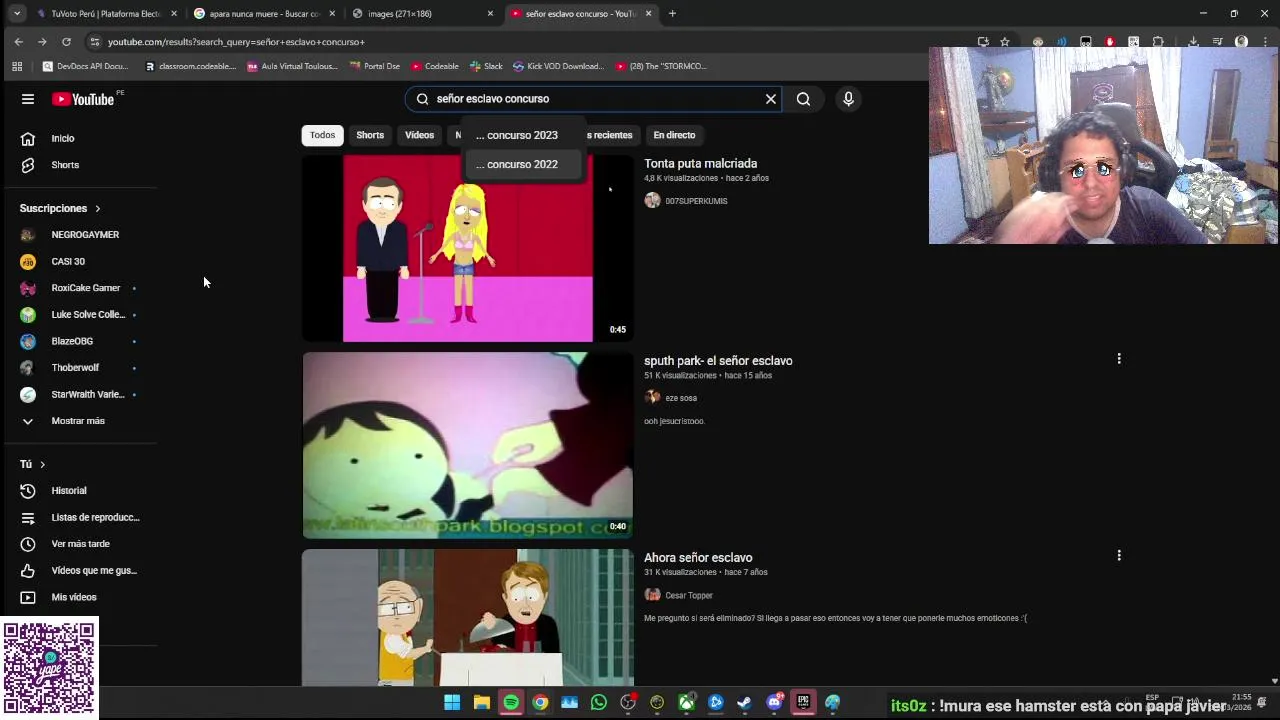Open the Chrome downloads icon

[1193, 42]
